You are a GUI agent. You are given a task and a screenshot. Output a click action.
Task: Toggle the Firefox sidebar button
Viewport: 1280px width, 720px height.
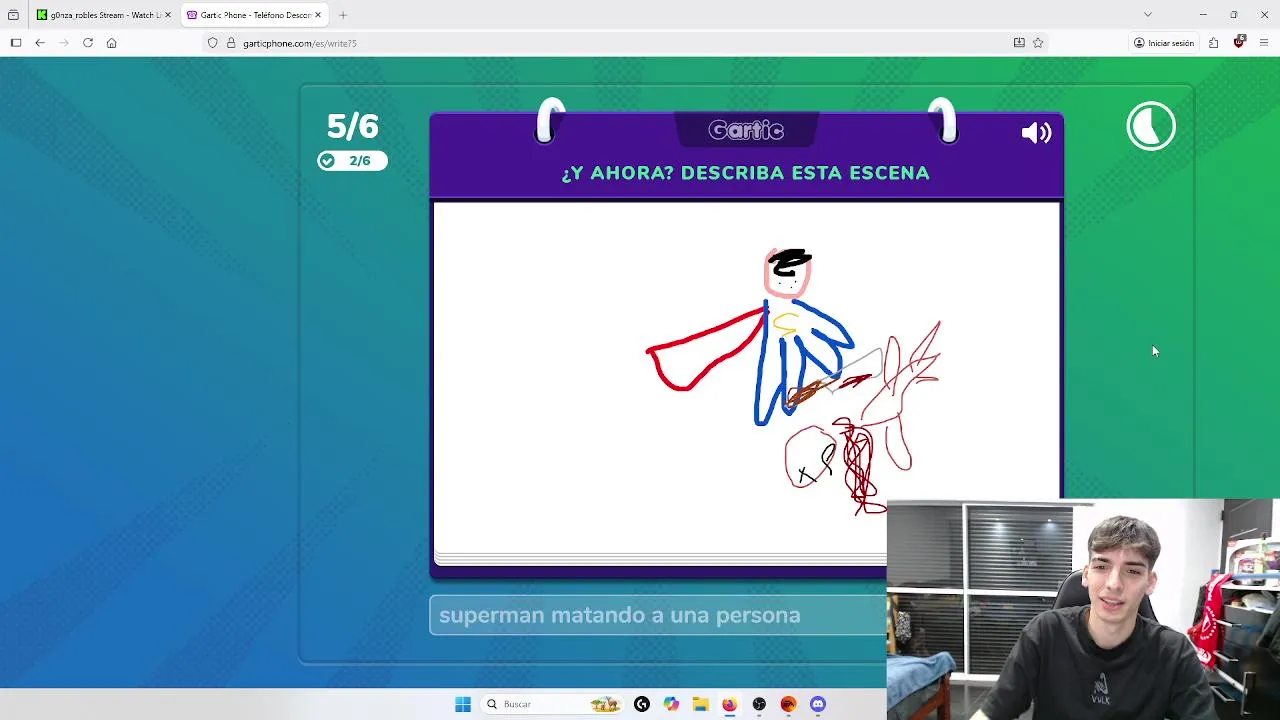point(16,43)
